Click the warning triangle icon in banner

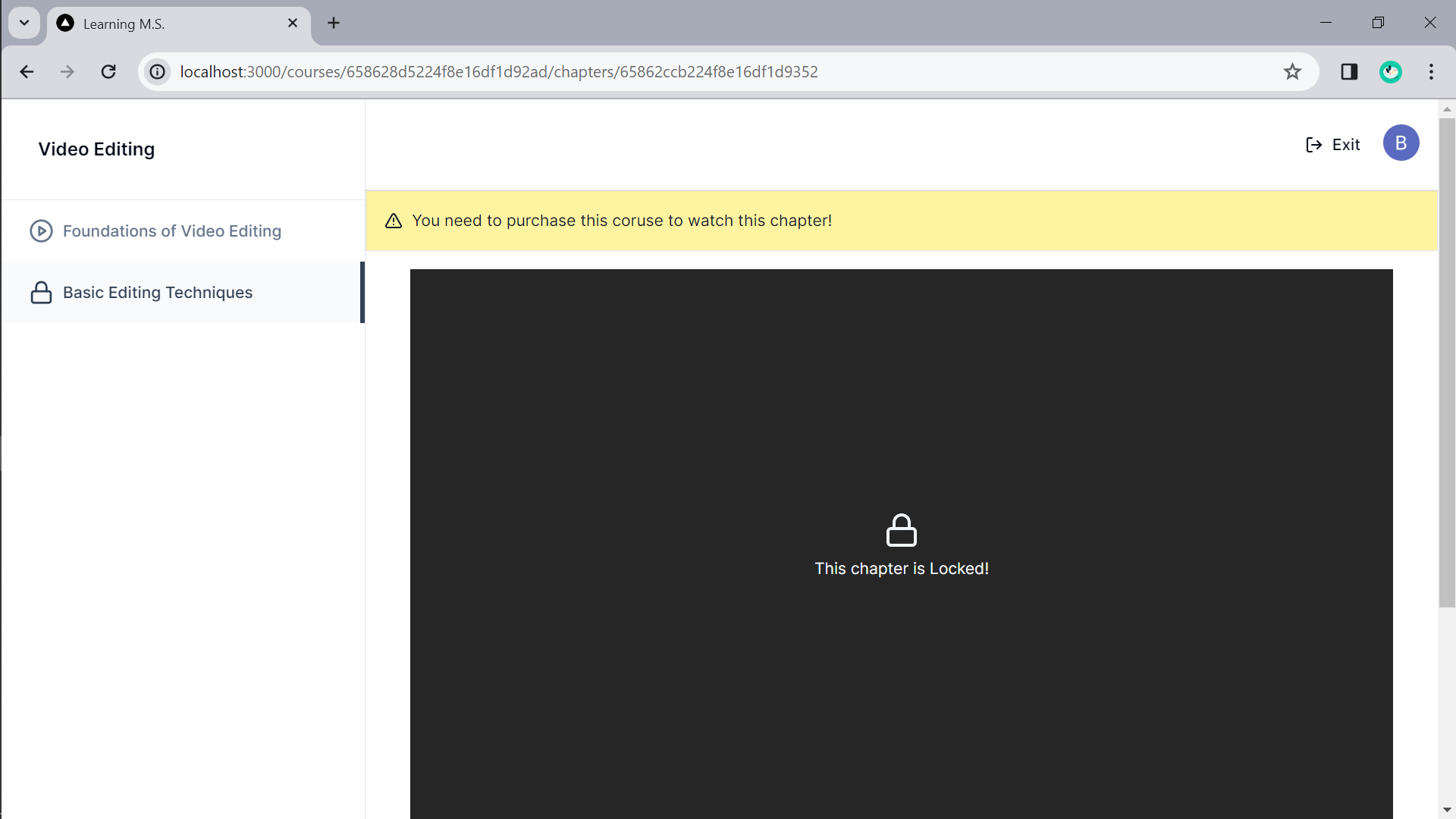point(393,221)
